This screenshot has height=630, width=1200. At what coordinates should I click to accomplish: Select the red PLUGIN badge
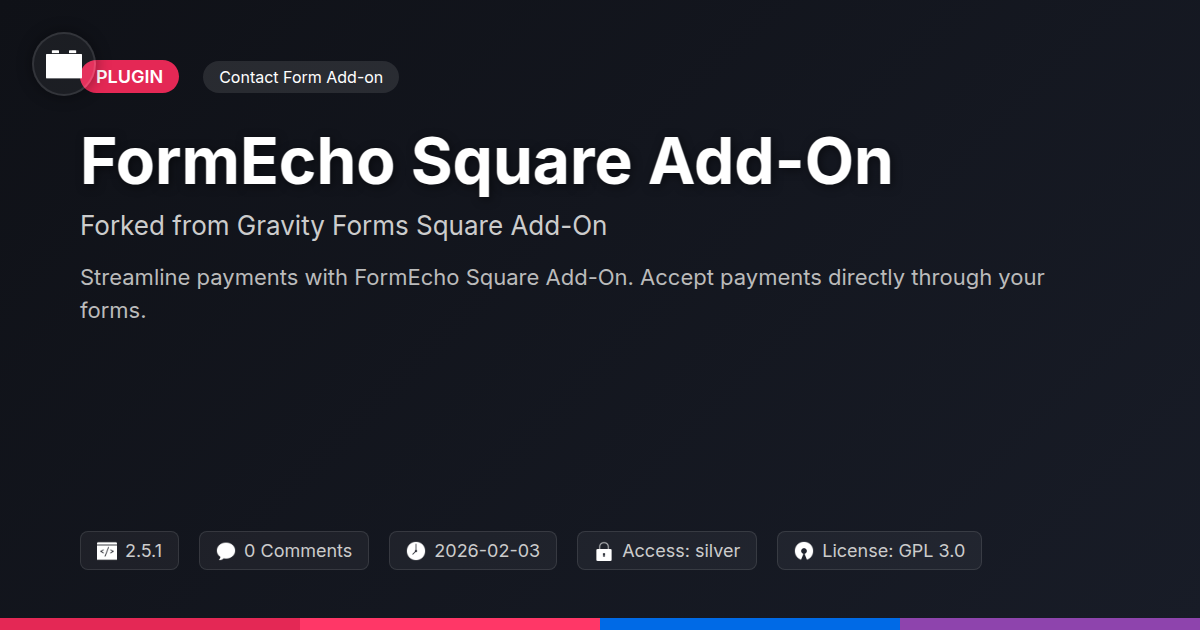pyautogui.click(x=131, y=77)
